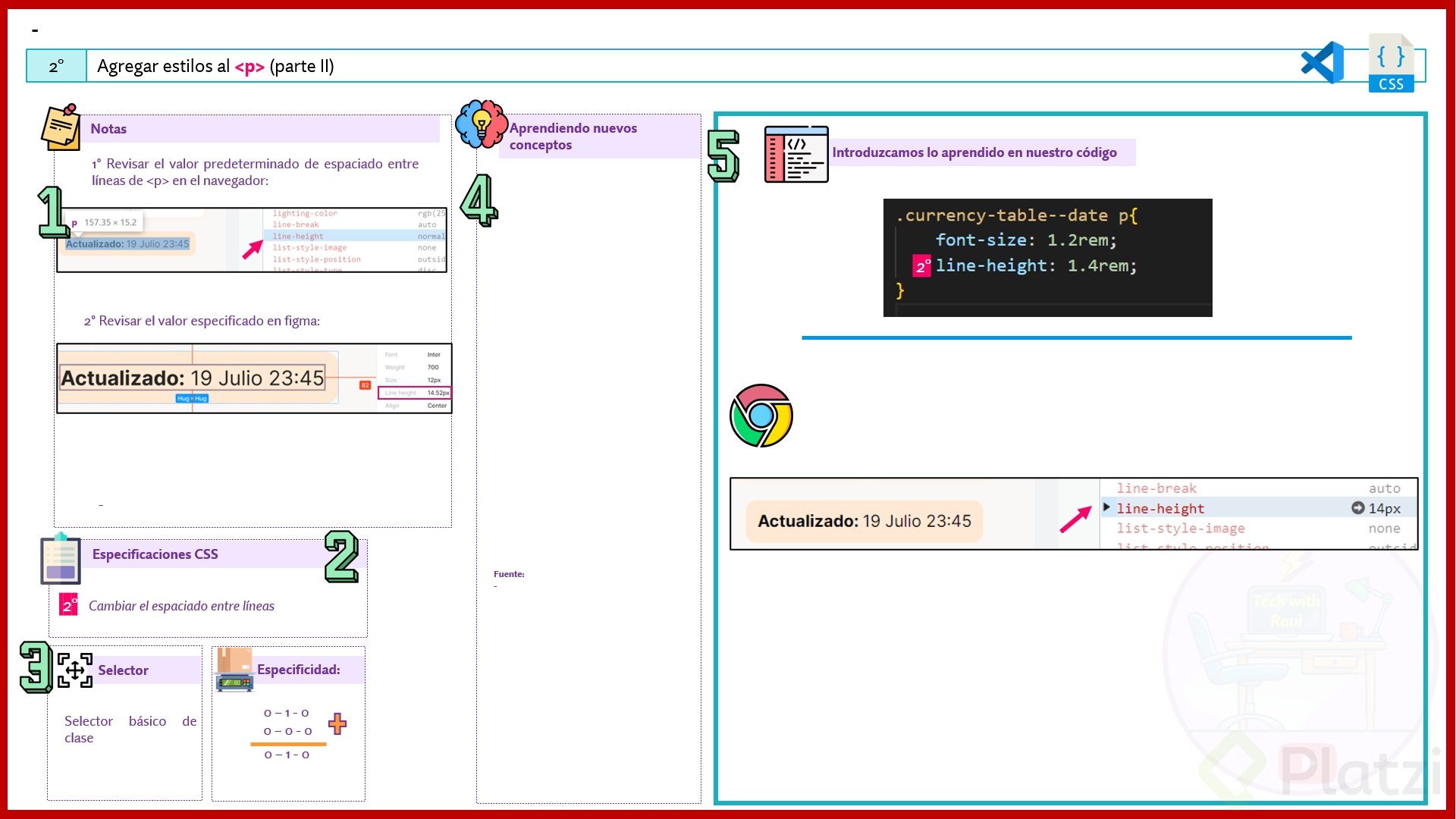Click 'Aprendiendo nuevos conceptos' heading

pos(573,136)
